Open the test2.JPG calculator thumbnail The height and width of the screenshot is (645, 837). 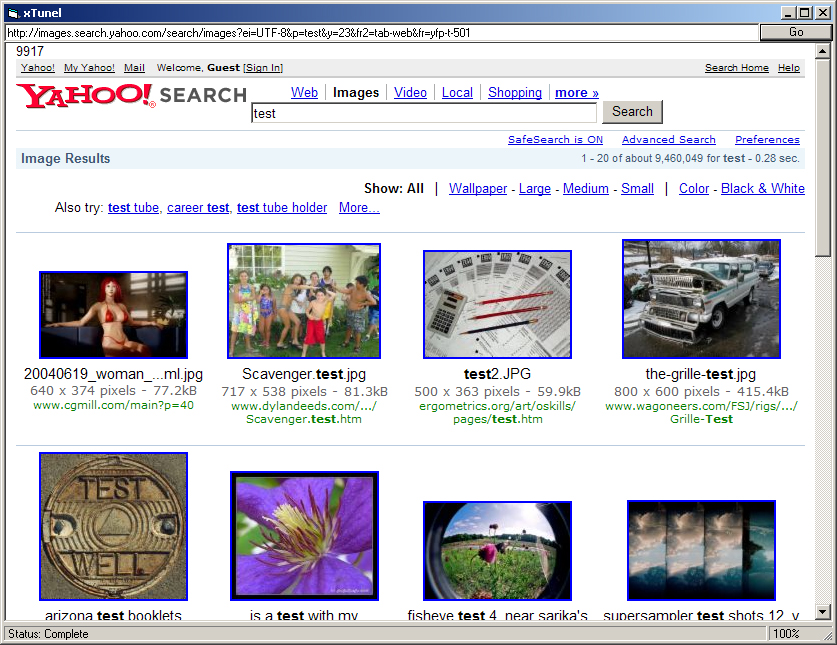point(497,304)
